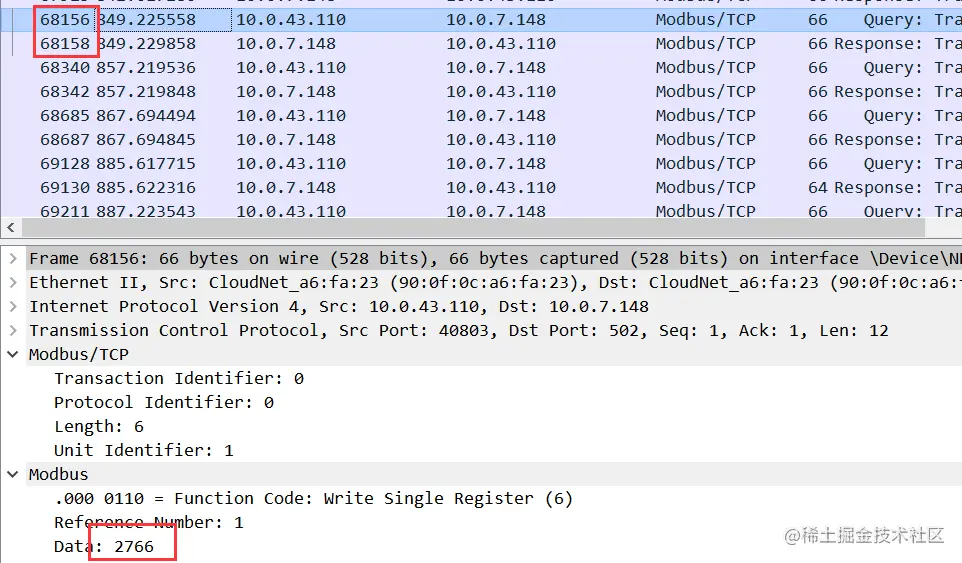
Task: Select the Unit Identifier field
Action: click(x=143, y=450)
